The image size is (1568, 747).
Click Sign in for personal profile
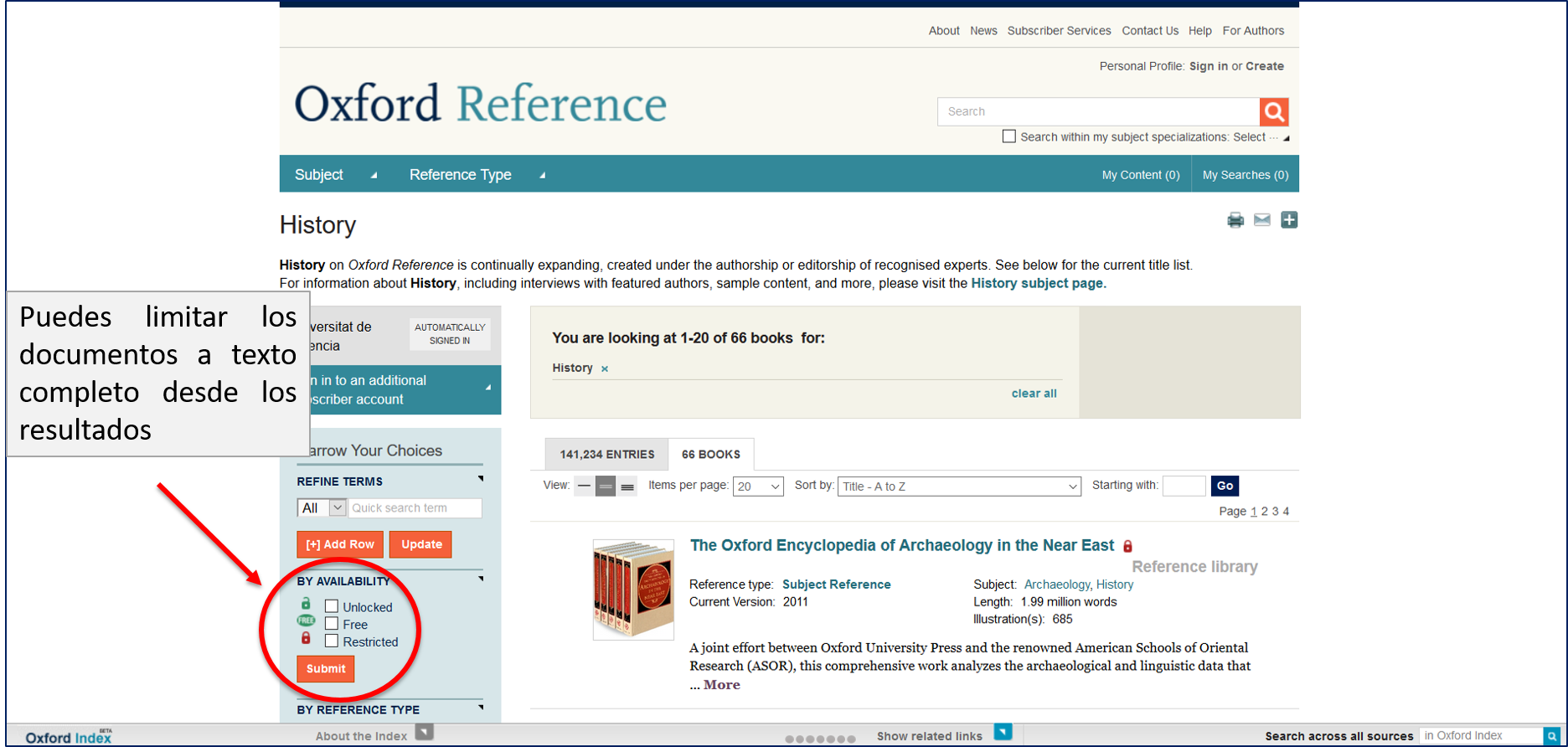1209,66
